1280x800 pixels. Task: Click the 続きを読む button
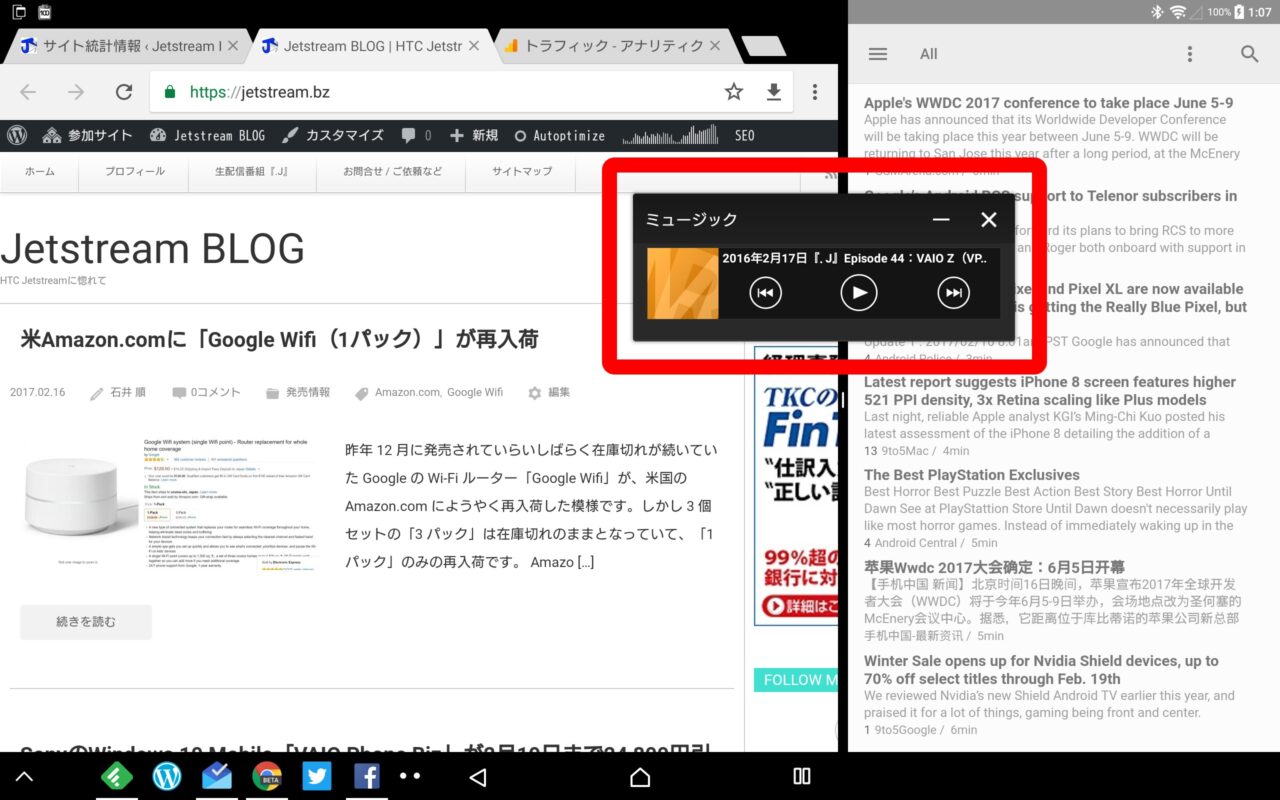click(x=85, y=622)
